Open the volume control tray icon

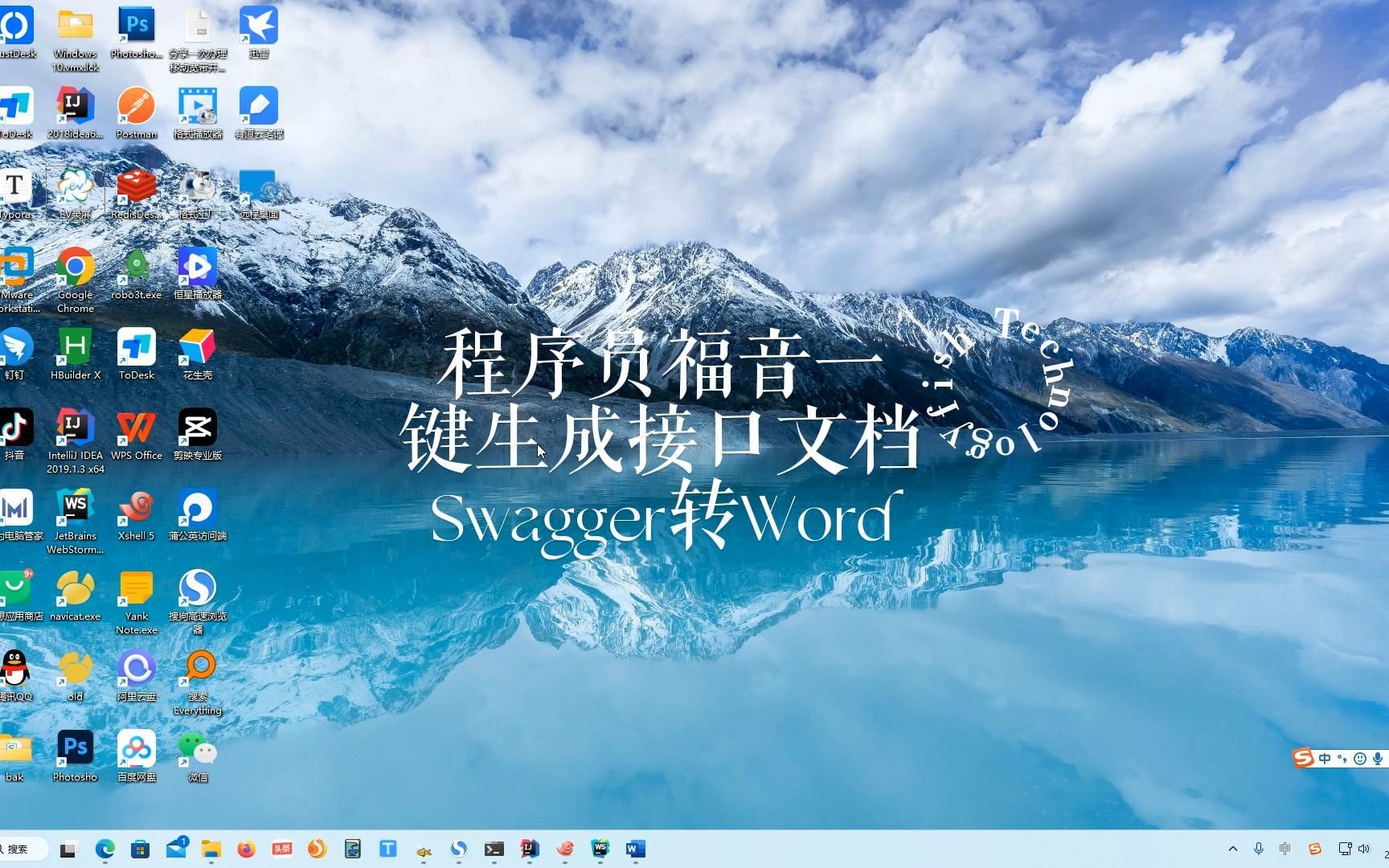(1364, 849)
